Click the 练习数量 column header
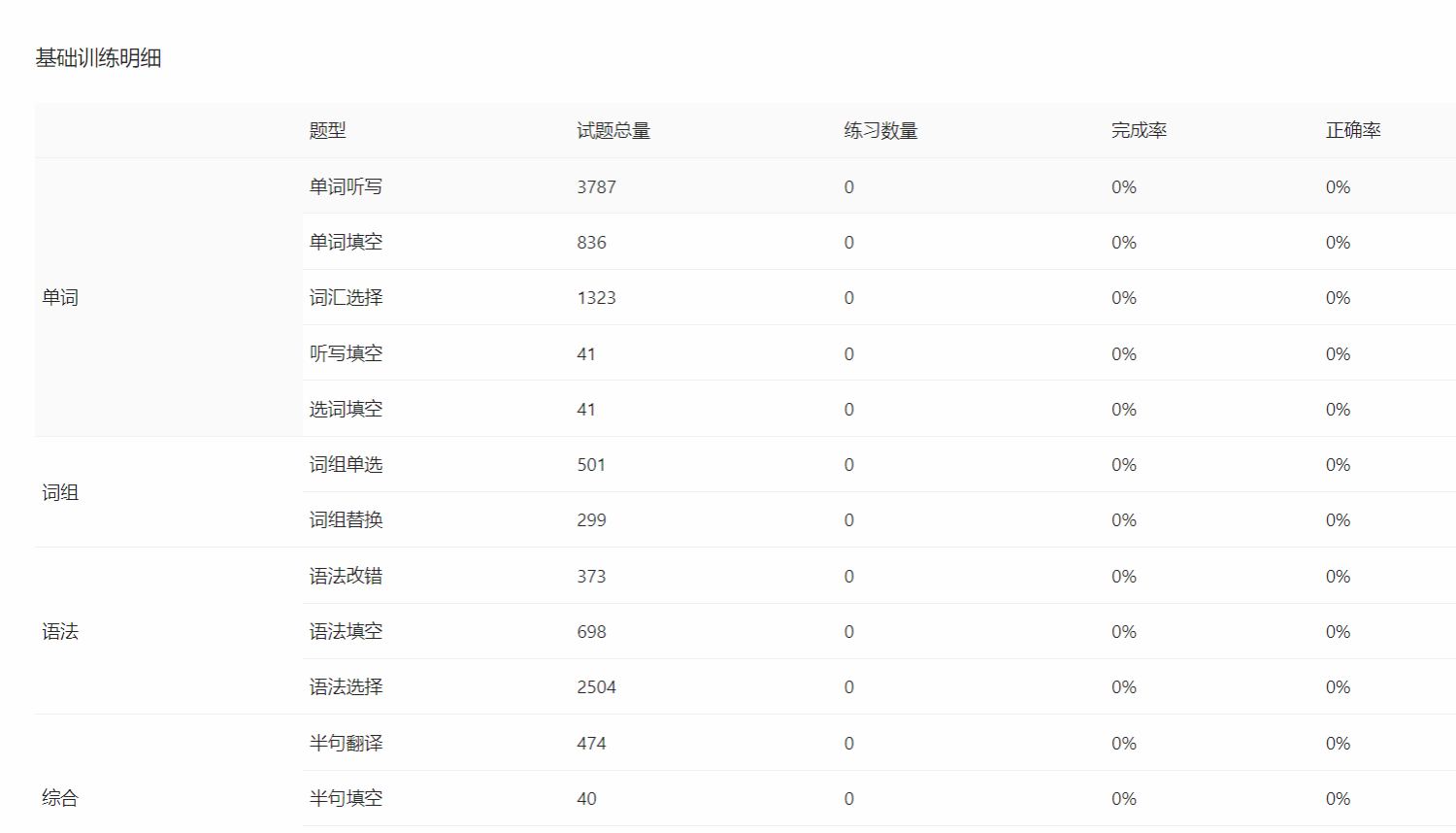This screenshot has width=1456, height=833. click(880, 130)
